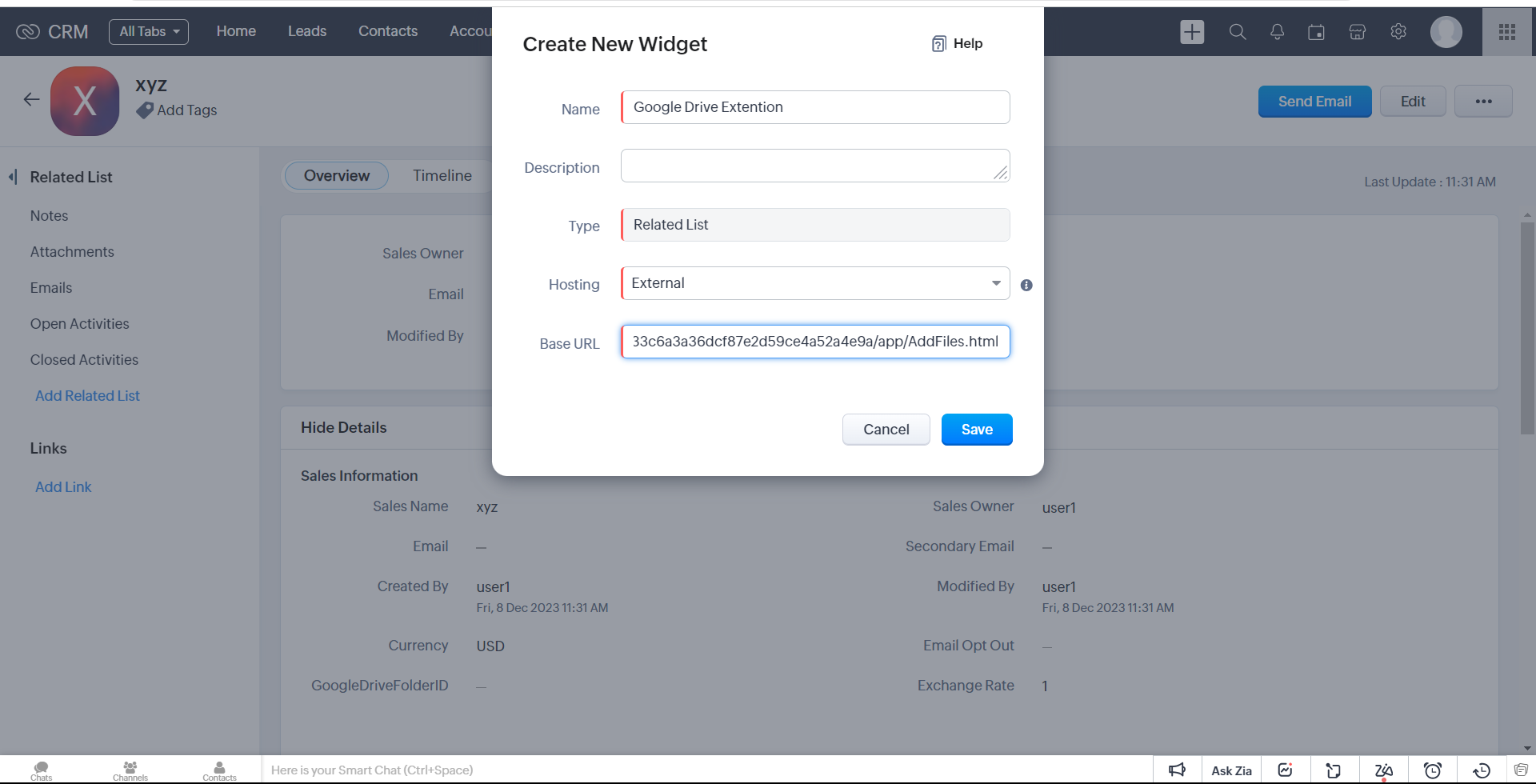Click the page's vertical scrollbar
Screen dimensions: 1536x784
[x=1527, y=328]
